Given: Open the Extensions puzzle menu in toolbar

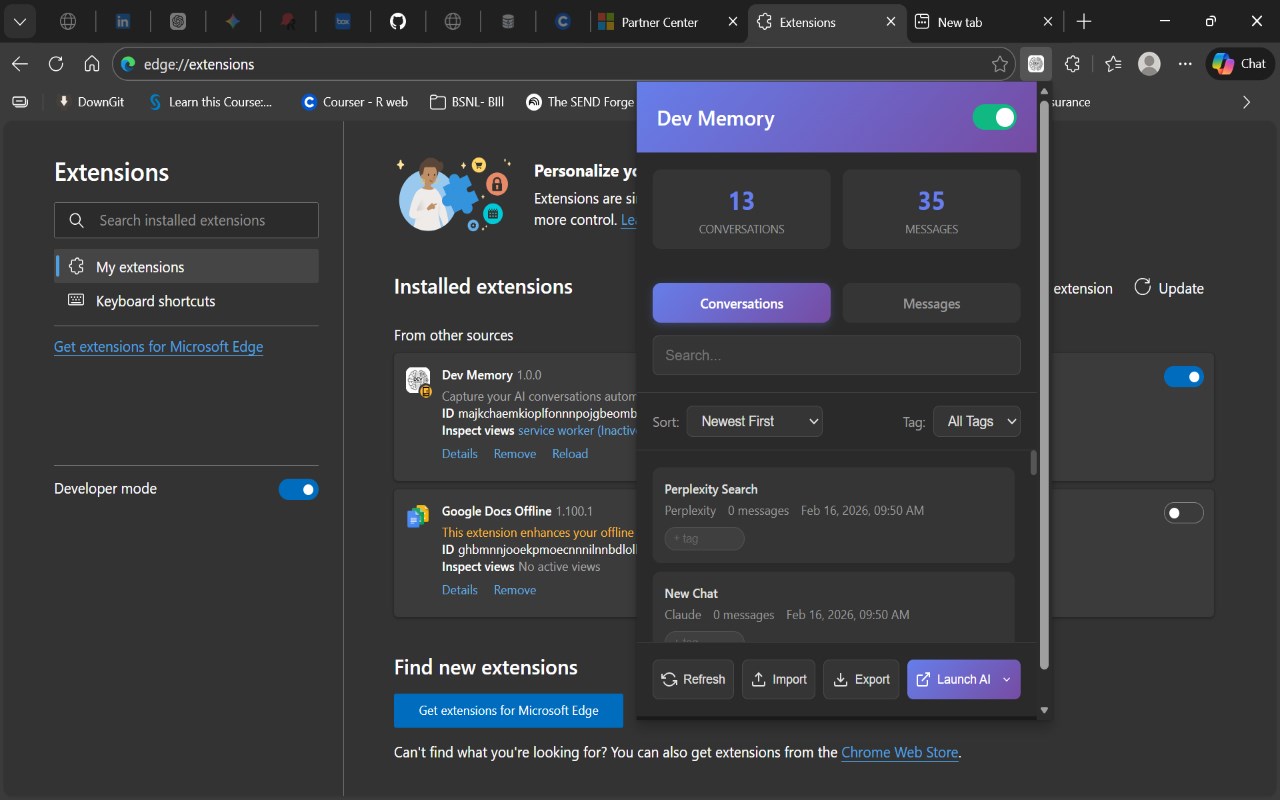Looking at the screenshot, I should [x=1072, y=64].
